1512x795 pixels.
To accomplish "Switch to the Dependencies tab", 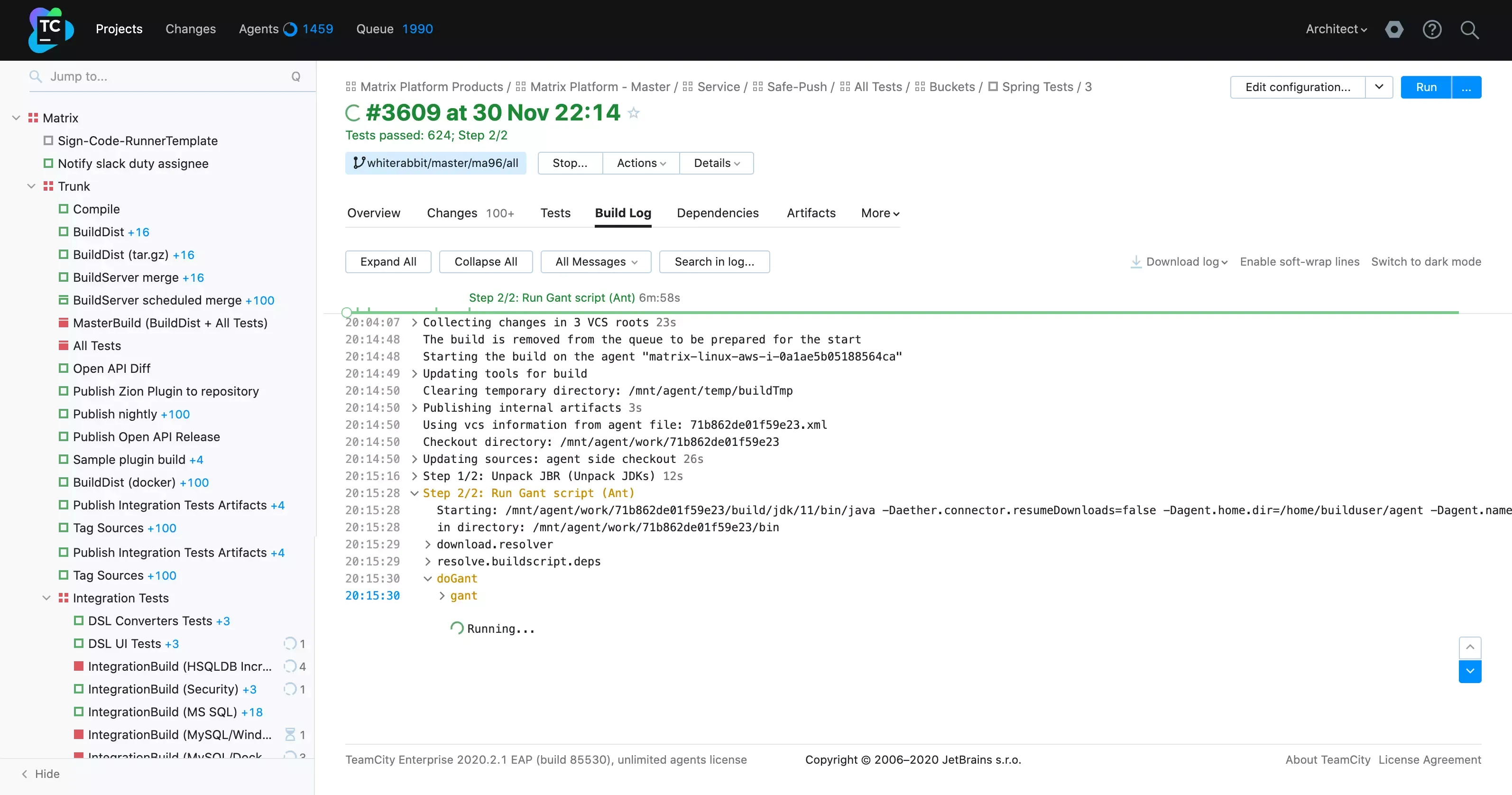I will tap(717, 213).
